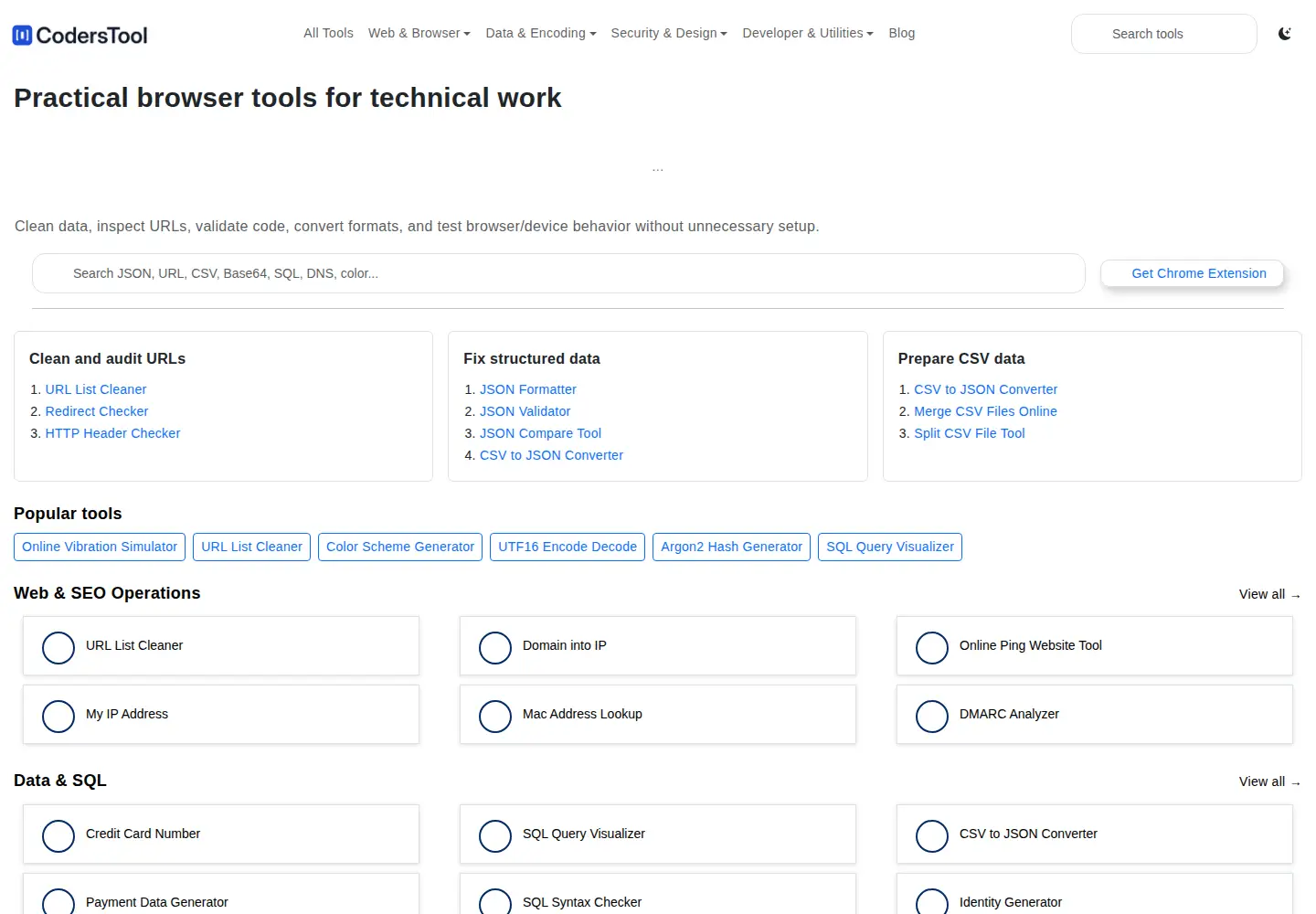Click the Get Chrome Extension button
The image size is (1316, 914).
[x=1192, y=273]
